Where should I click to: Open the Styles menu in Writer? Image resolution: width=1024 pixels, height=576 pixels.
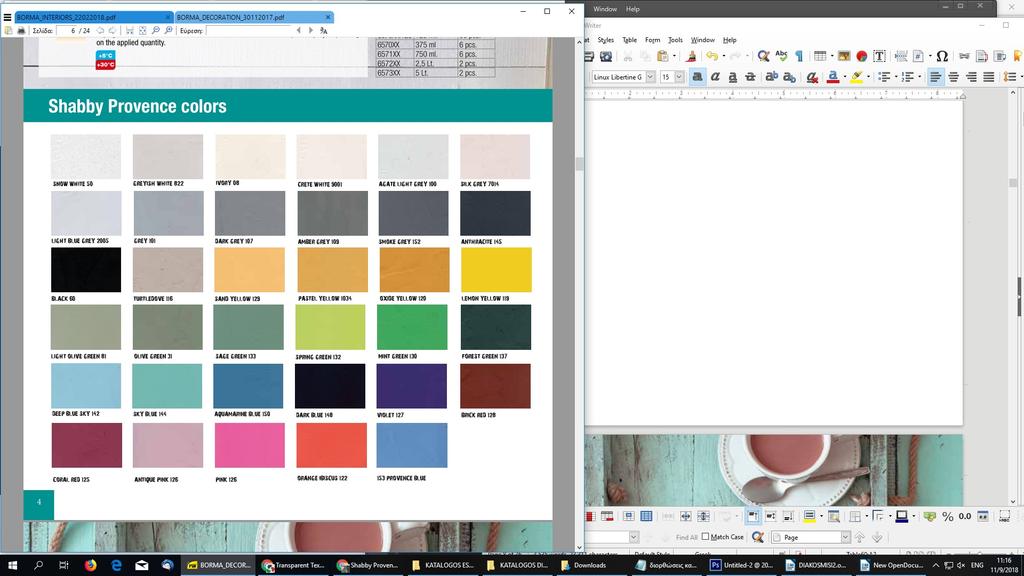click(x=605, y=40)
